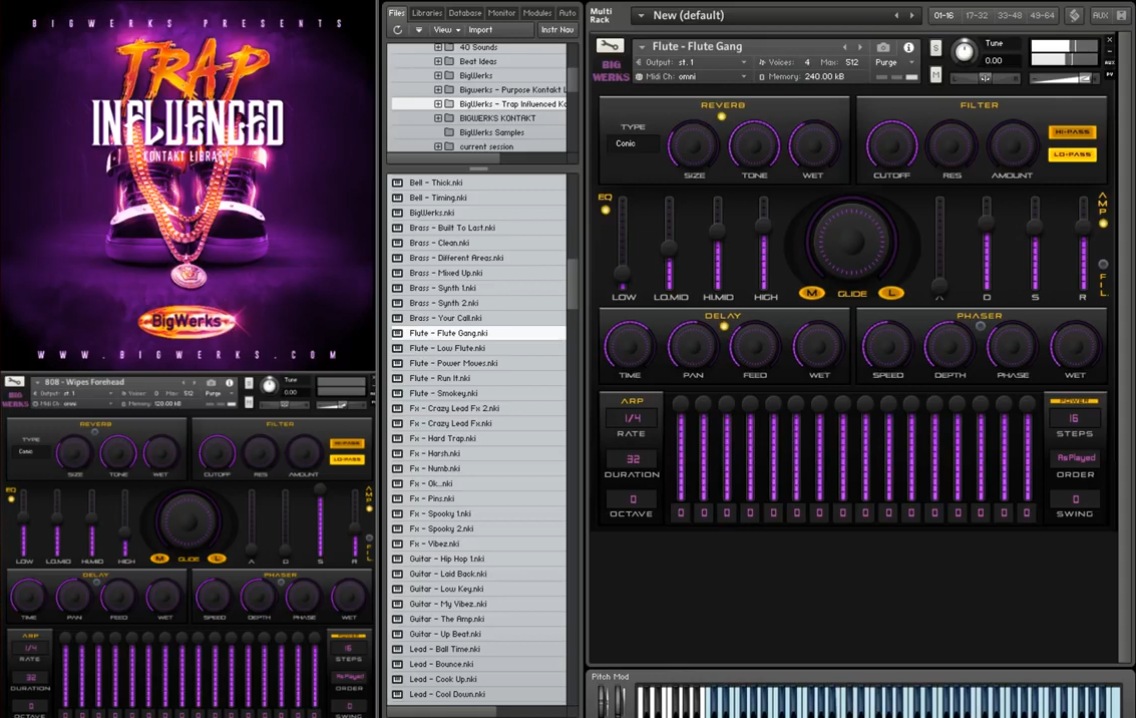The width and height of the screenshot is (1136, 718).
Task: Click the Reverb TONE knob
Action: [x=753, y=145]
